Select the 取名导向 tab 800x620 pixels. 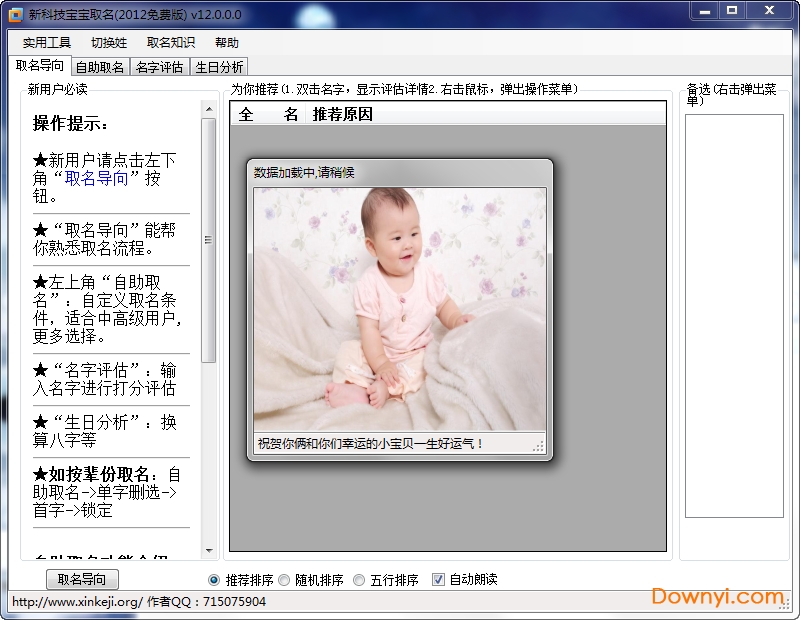[40, 66]
